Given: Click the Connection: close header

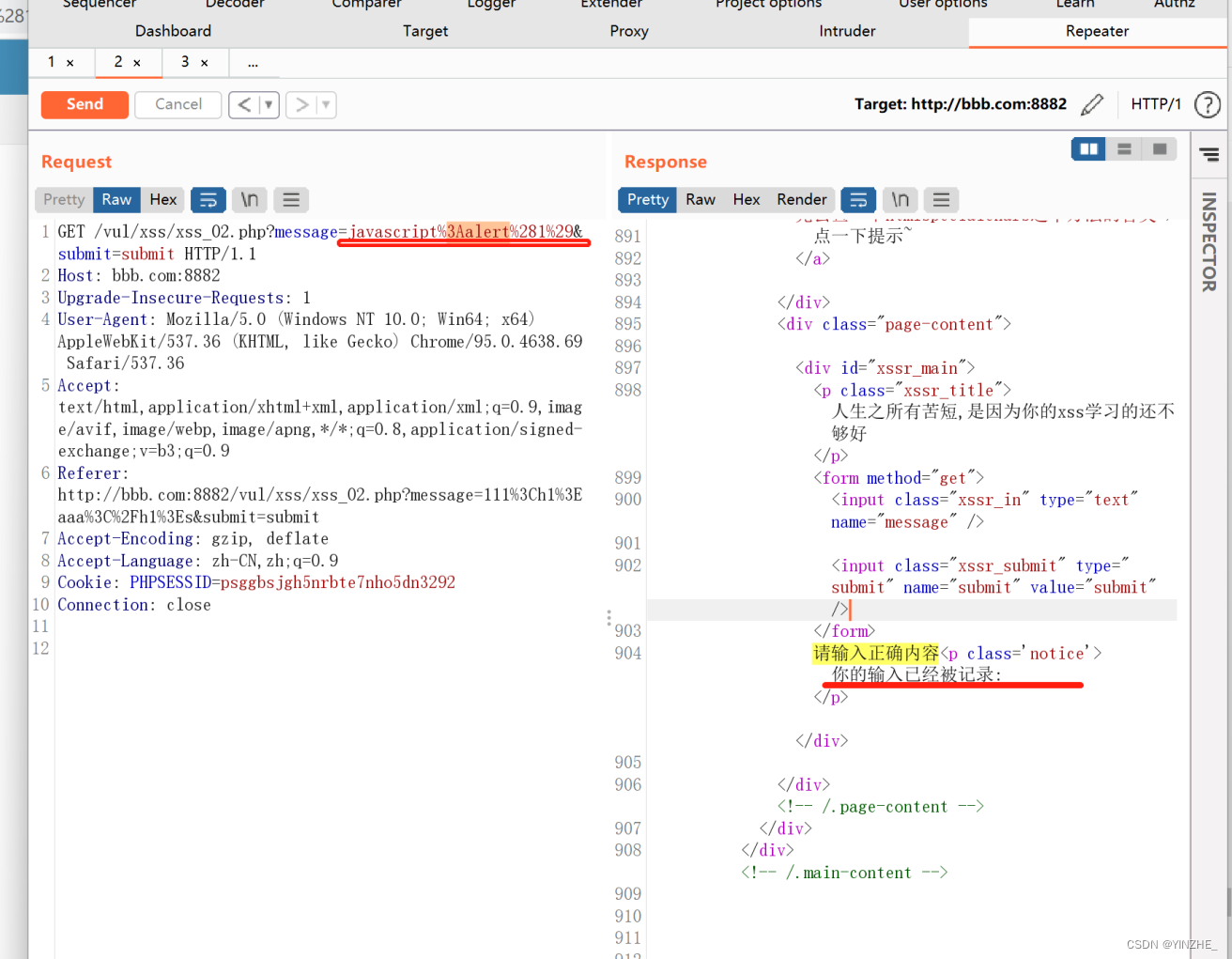Looking at the screenshot, I should coord(134,605).
